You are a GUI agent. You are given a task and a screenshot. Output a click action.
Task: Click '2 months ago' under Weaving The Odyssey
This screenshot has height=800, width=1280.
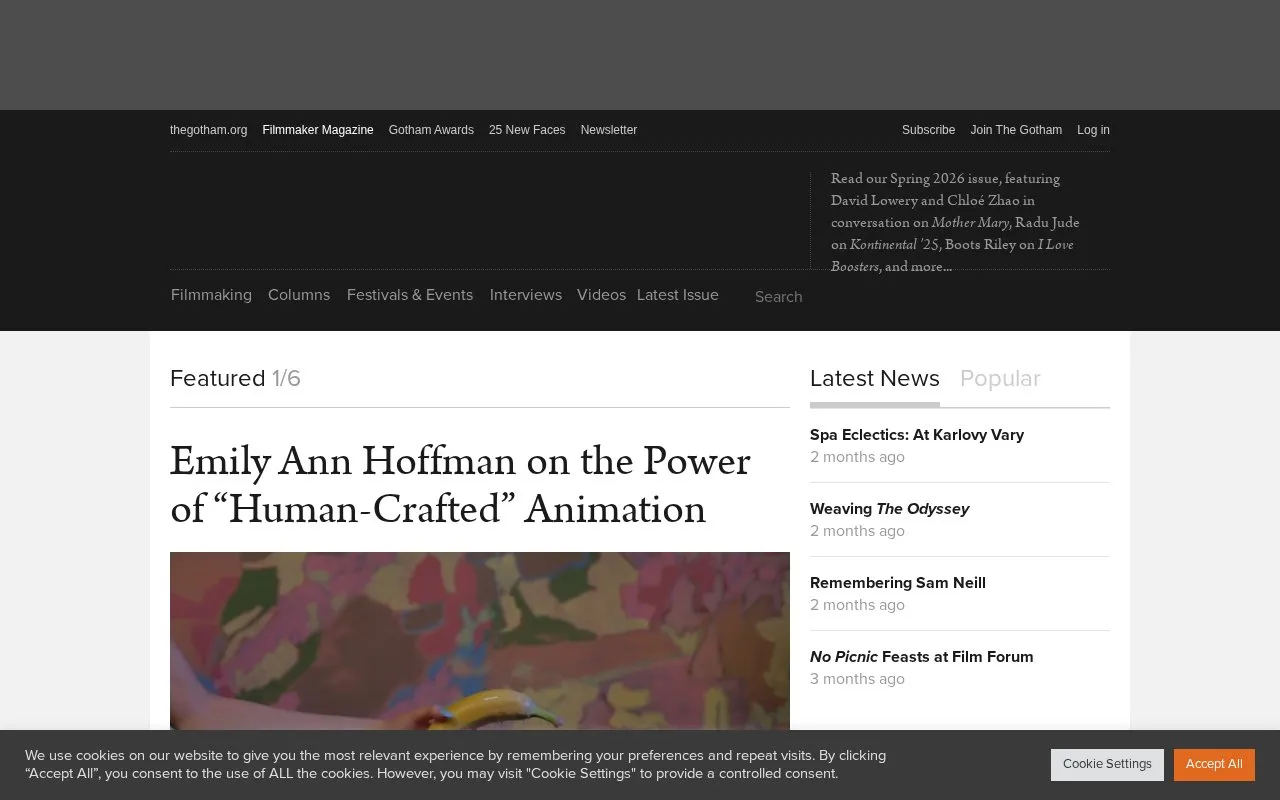tap(857, 531)
